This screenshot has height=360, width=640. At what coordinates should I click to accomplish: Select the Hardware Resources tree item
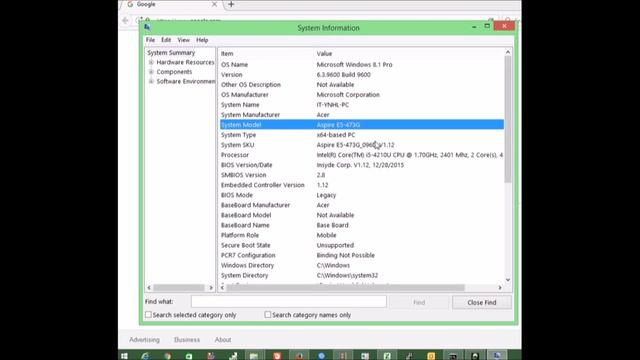click(185, 62)
